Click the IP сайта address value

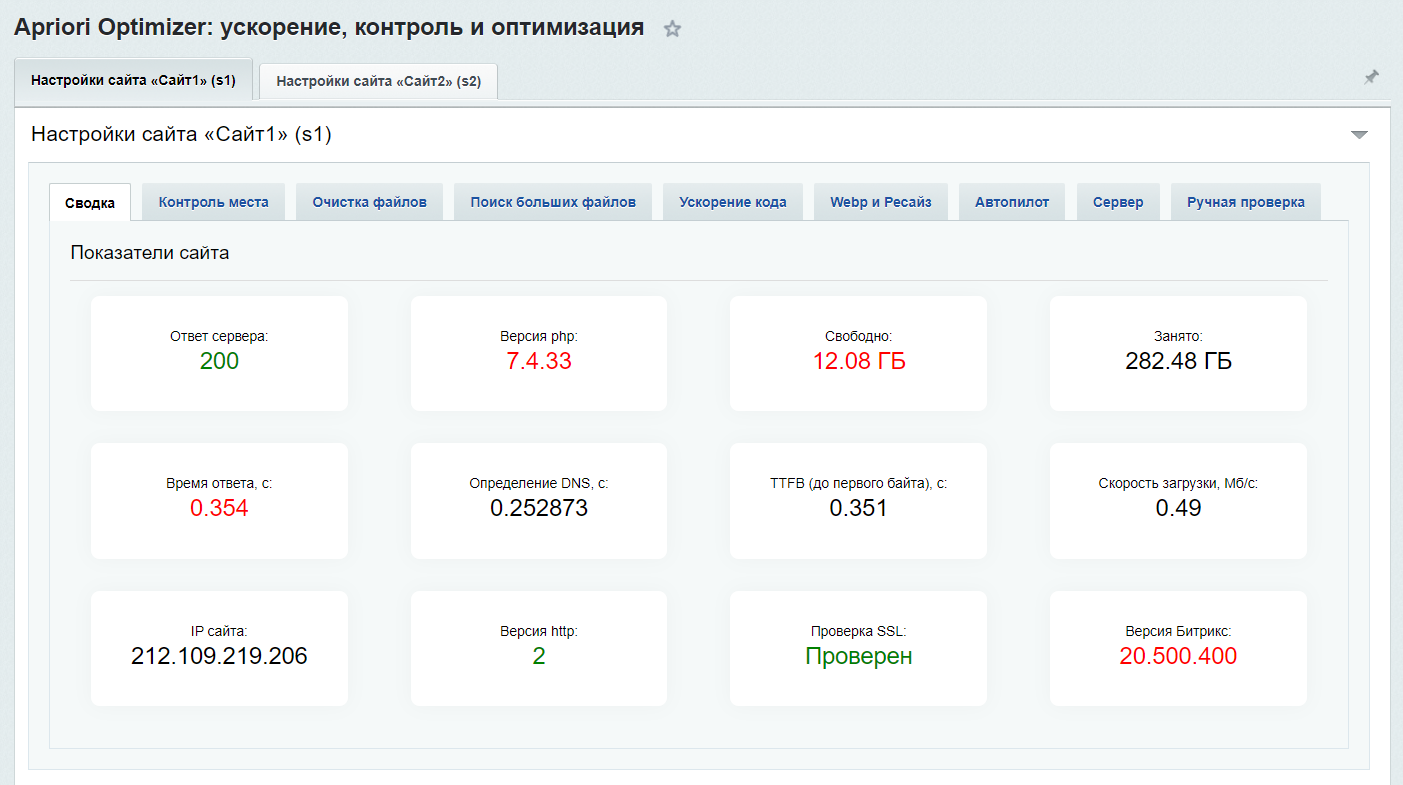point(219,657)
